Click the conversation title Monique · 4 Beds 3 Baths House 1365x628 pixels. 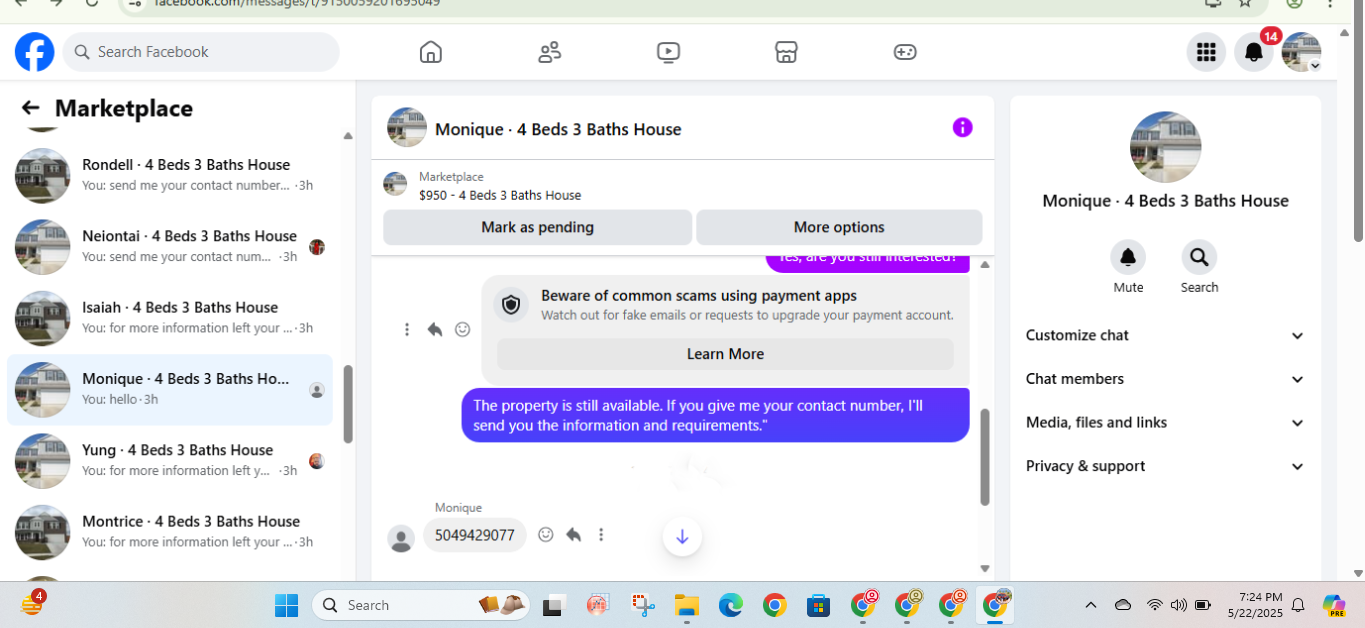click(558, 129)
